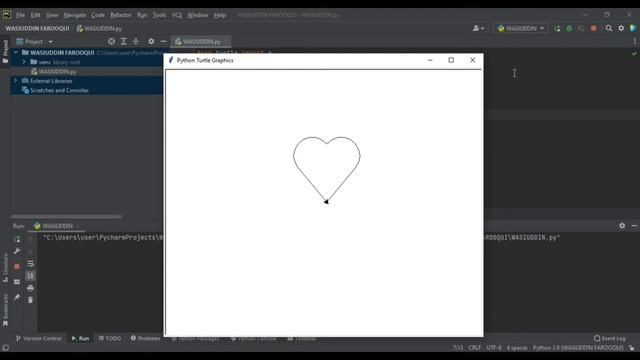The width and height of the screenshot is (640, 360).
Task: Open the Code menu
Action: pyautogui.click(x=98, y=15)
